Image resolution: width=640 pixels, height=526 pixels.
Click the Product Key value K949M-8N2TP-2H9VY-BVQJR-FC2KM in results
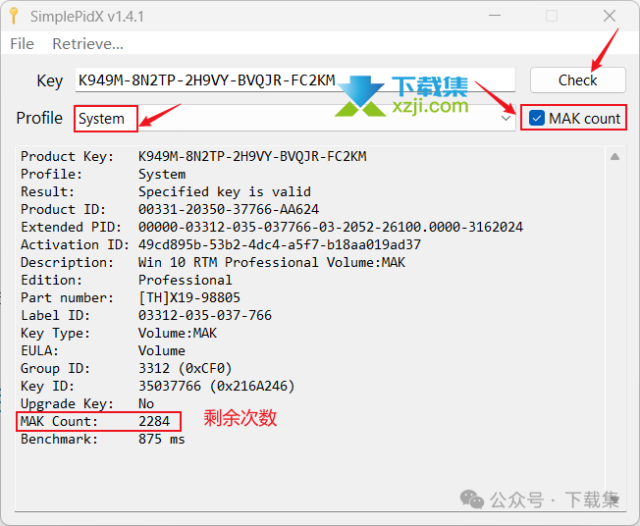pyautogui.click(x=252, y=156)
